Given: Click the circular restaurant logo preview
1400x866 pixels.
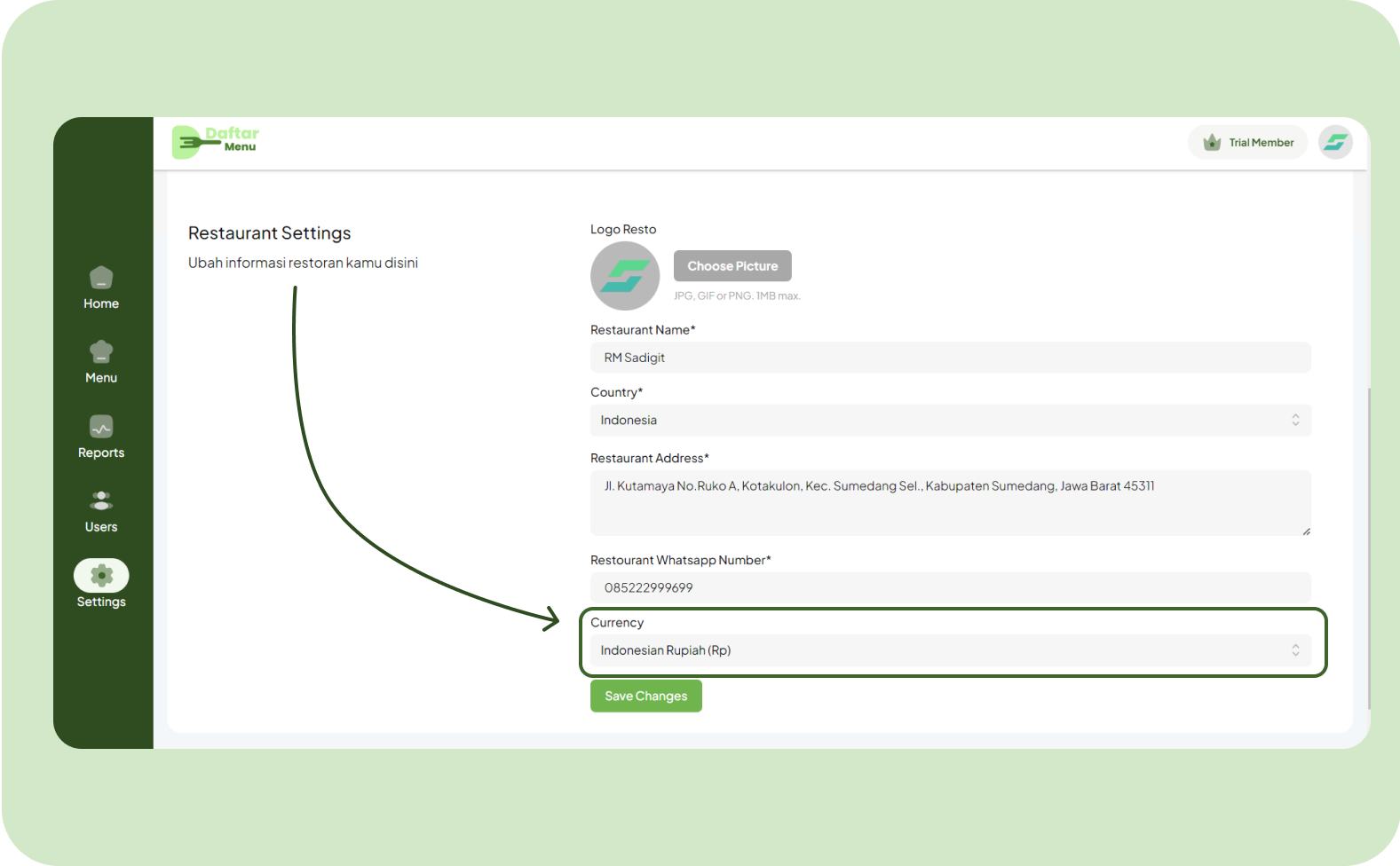Looking at the screenshot, I should point(625,276).
